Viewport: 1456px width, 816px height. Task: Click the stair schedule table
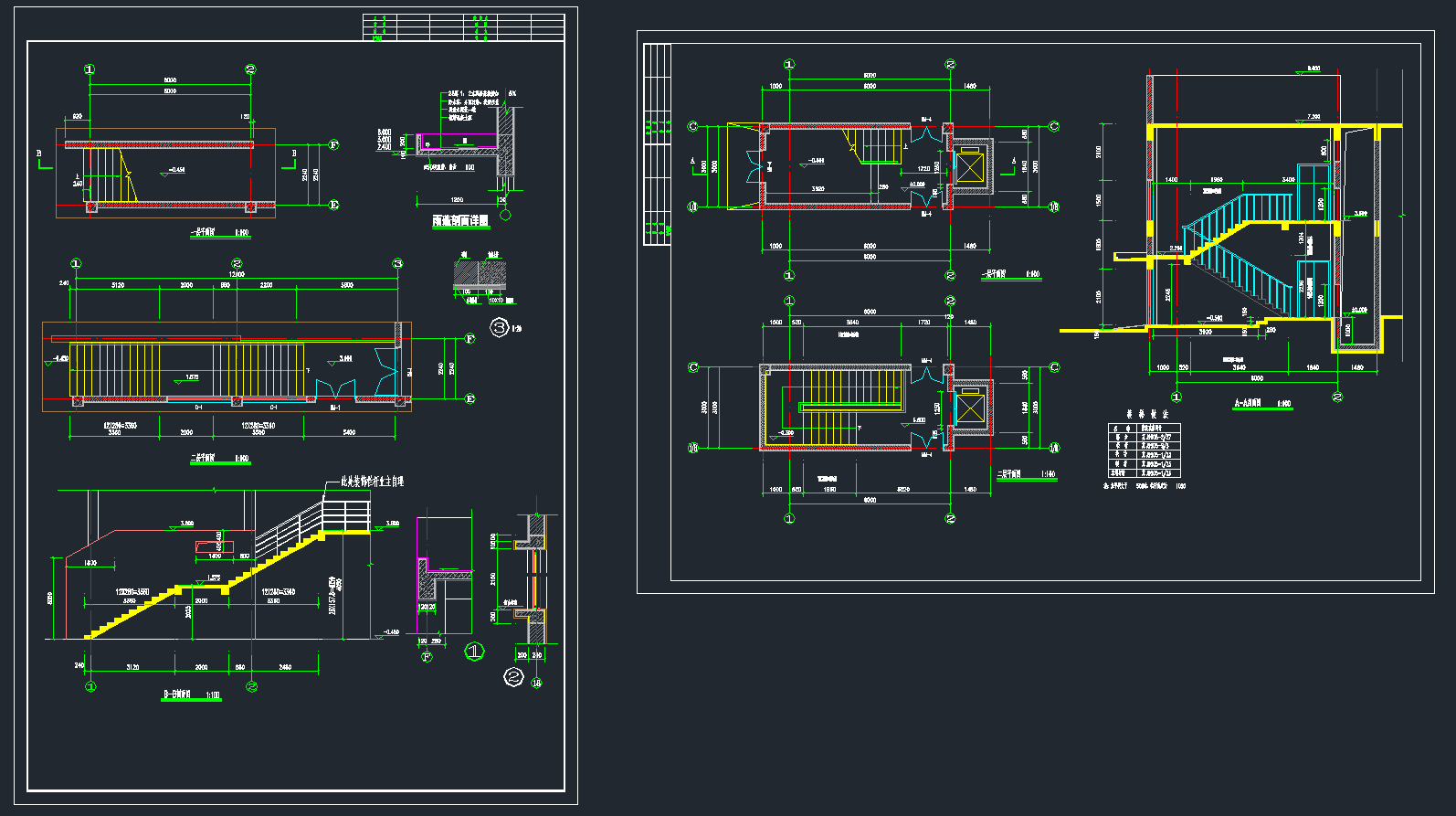pos(1144,450)
